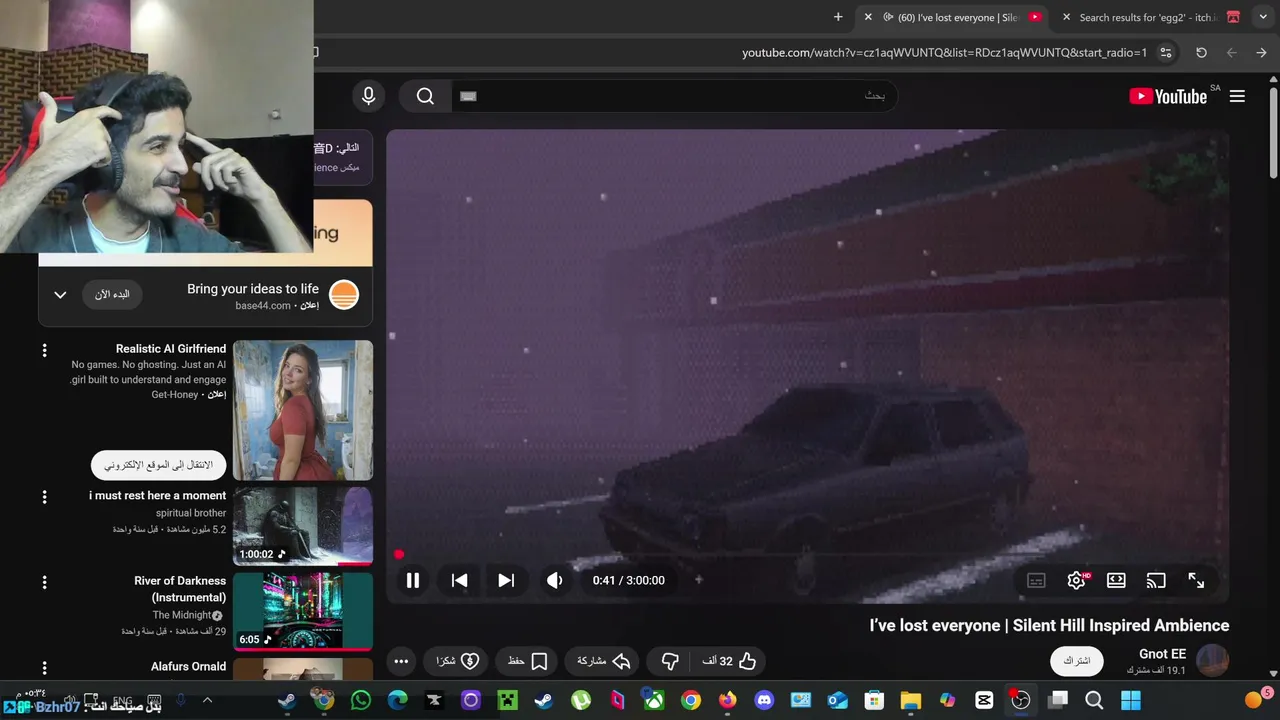Reload the page with the browser refresh
This screenshot has height=720, width=1280.
1201,52
